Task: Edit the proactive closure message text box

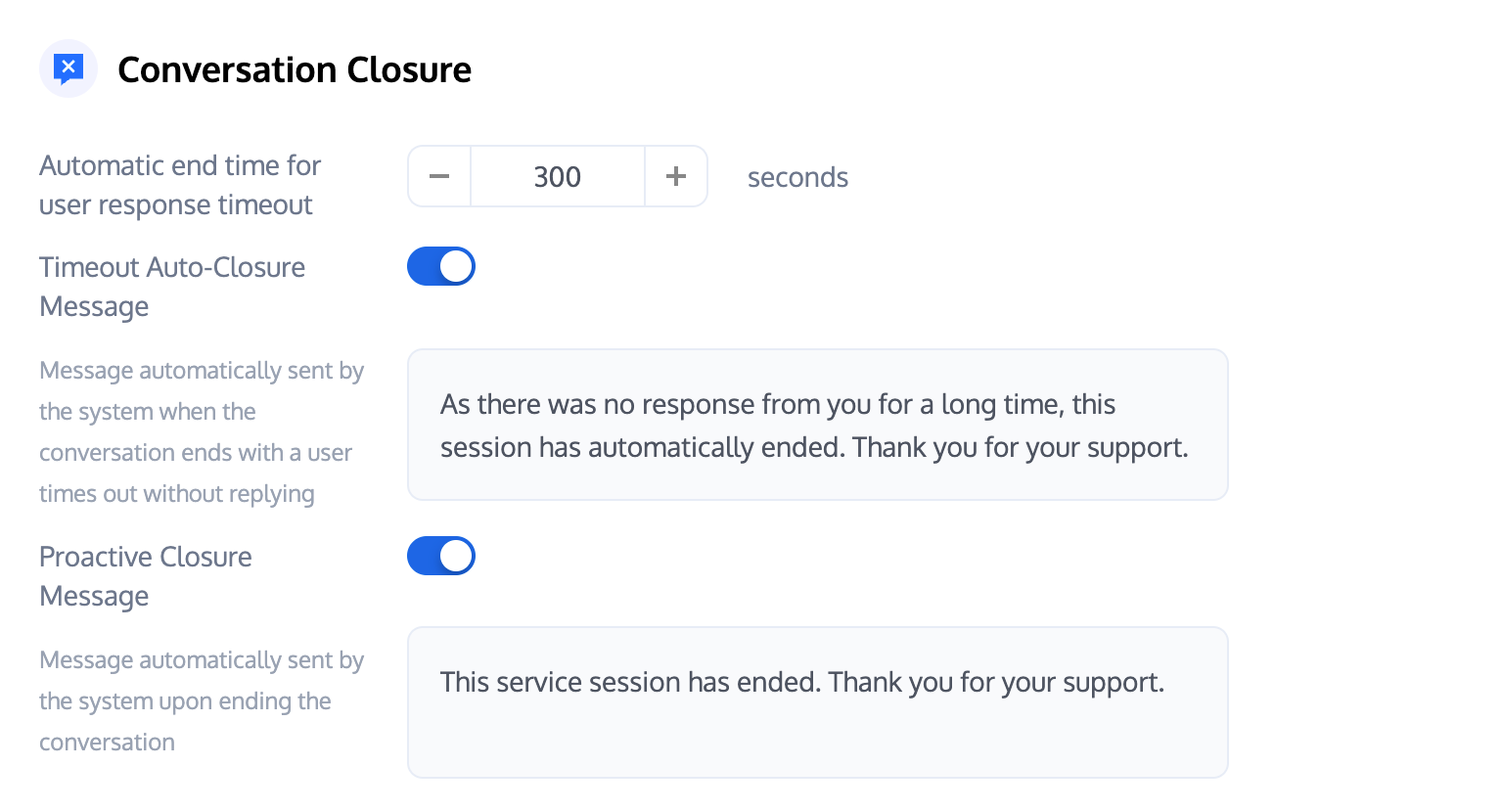Action: click(x=817, y=701)
